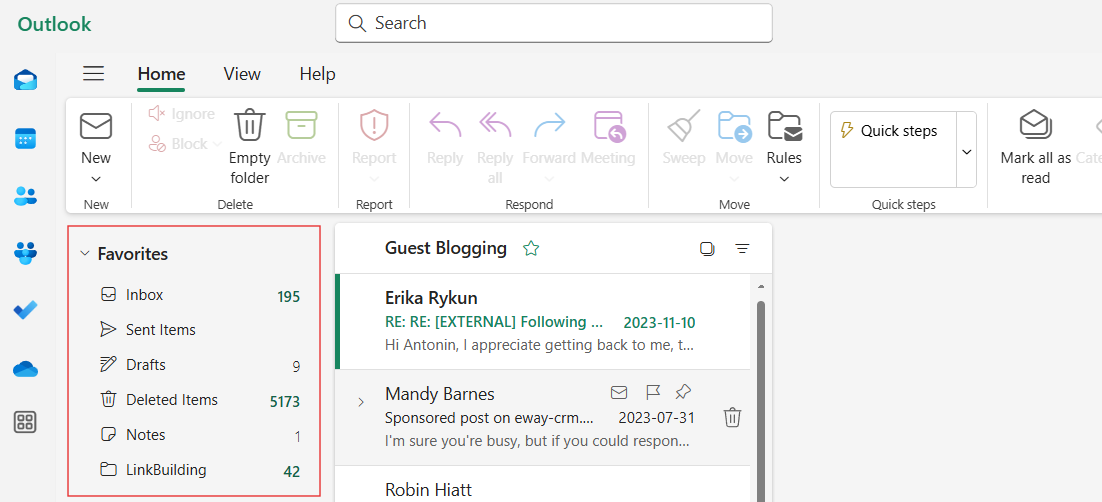Delete the Mandy Barnes message

tap(732, 417)
